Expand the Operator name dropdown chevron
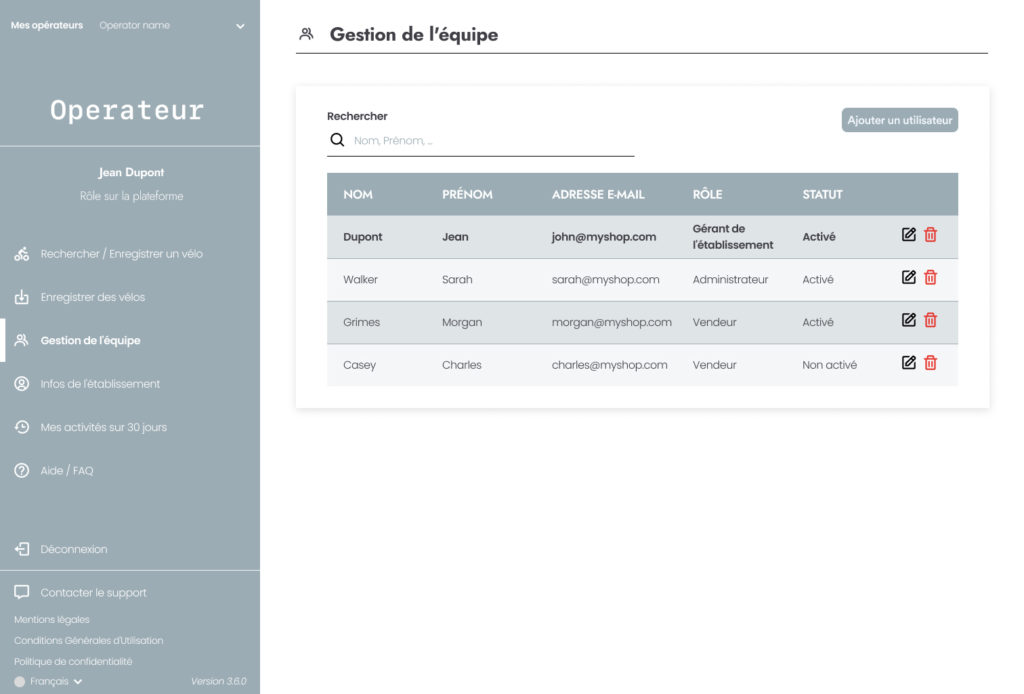Screen dimensions: 1024x694 point(240,26)
